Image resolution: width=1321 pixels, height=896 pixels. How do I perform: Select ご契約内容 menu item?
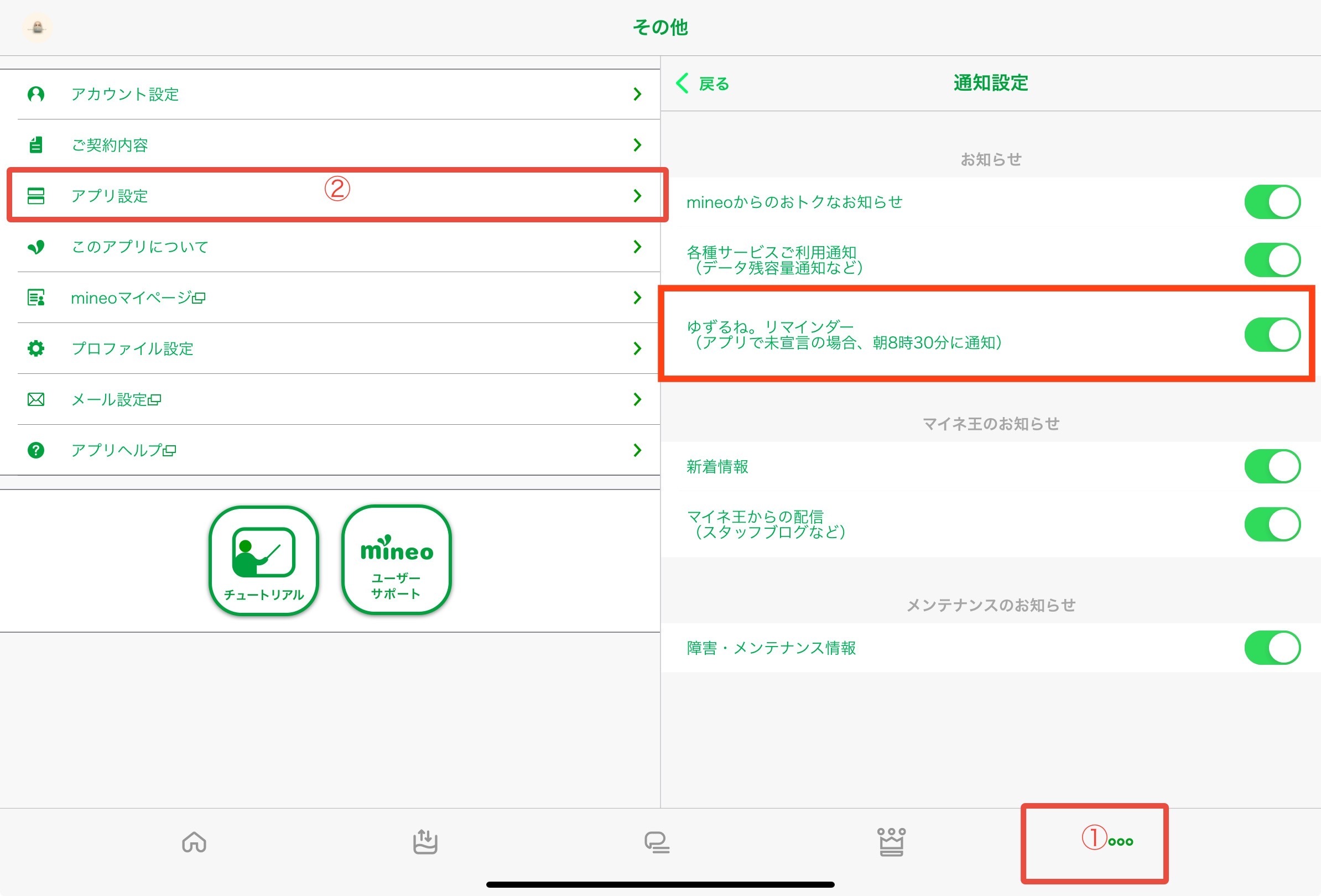[109, 145]
